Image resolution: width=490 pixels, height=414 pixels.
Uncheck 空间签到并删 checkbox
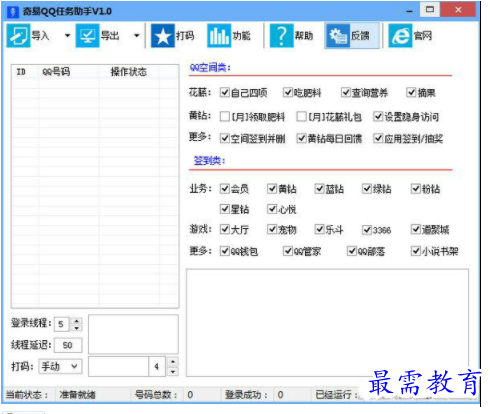tap(225, 138)
